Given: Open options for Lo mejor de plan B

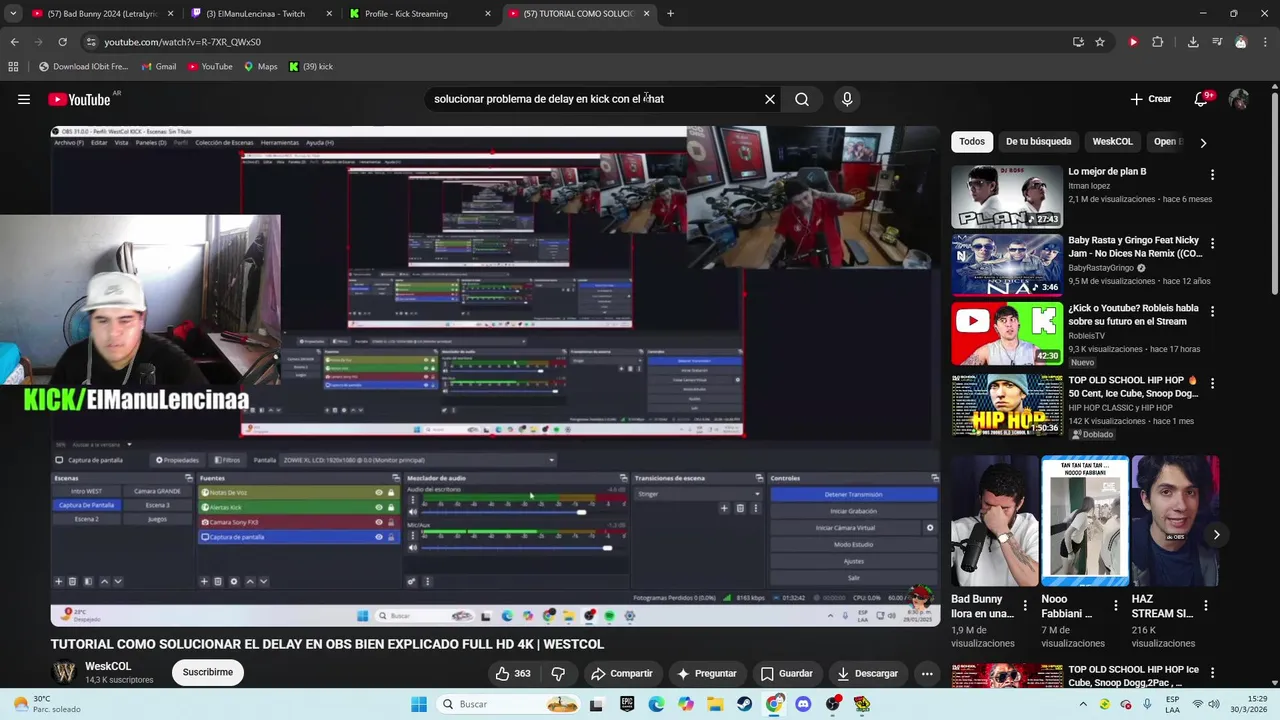Looking at the screenshot, I should [1212, 175].
